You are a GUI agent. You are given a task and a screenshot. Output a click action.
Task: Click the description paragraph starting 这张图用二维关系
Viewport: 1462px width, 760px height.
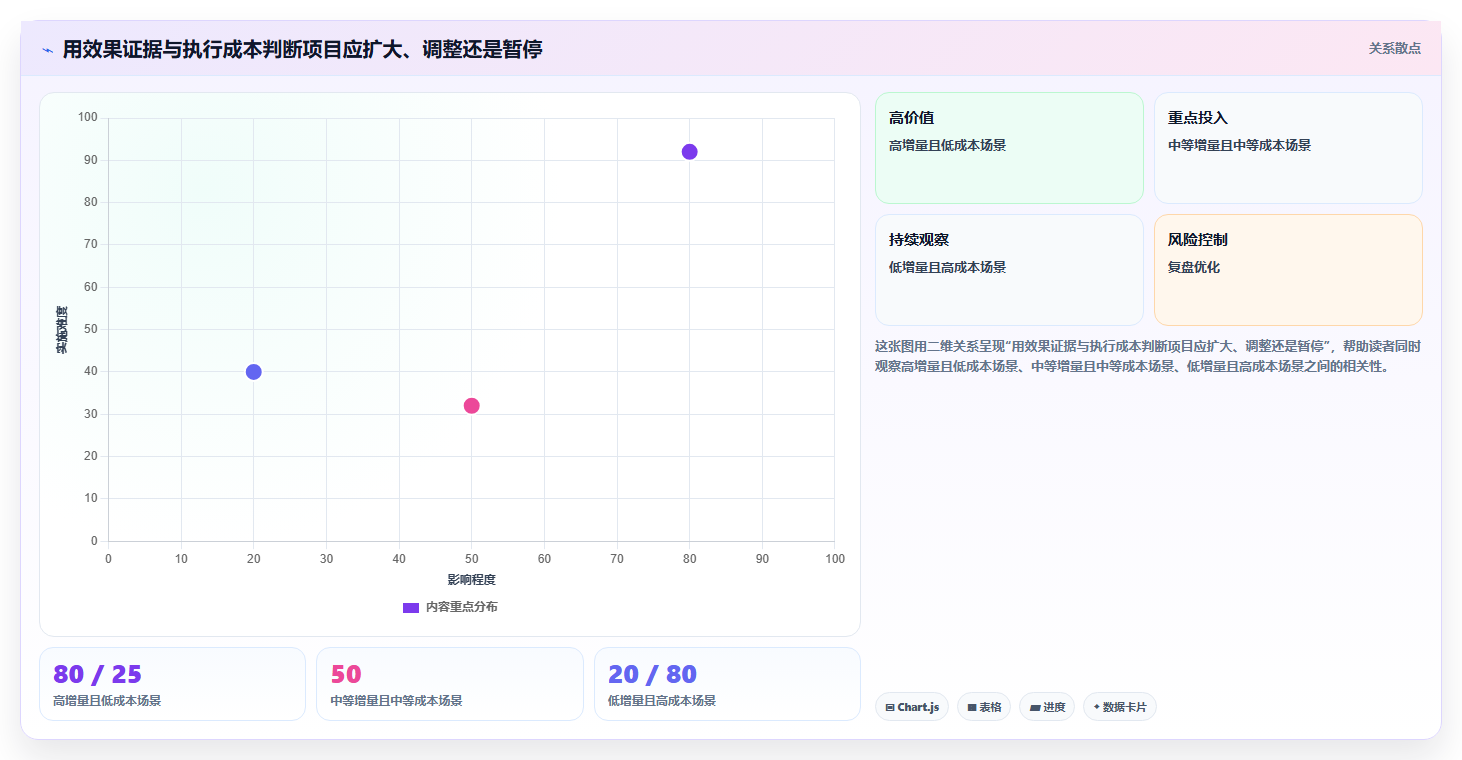coord(1148,356)
